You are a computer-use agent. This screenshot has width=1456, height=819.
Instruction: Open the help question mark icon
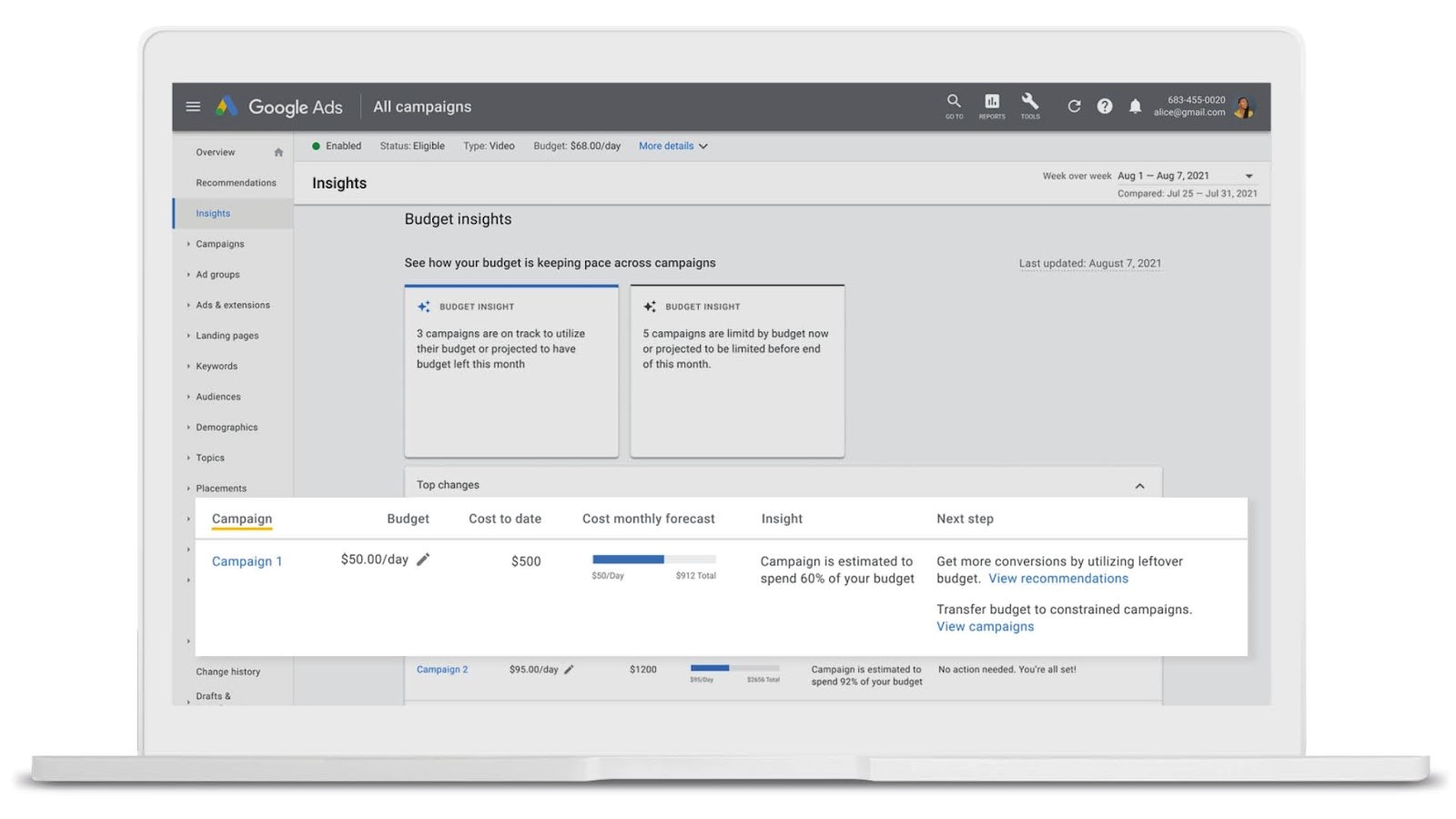coord(1104,106)
